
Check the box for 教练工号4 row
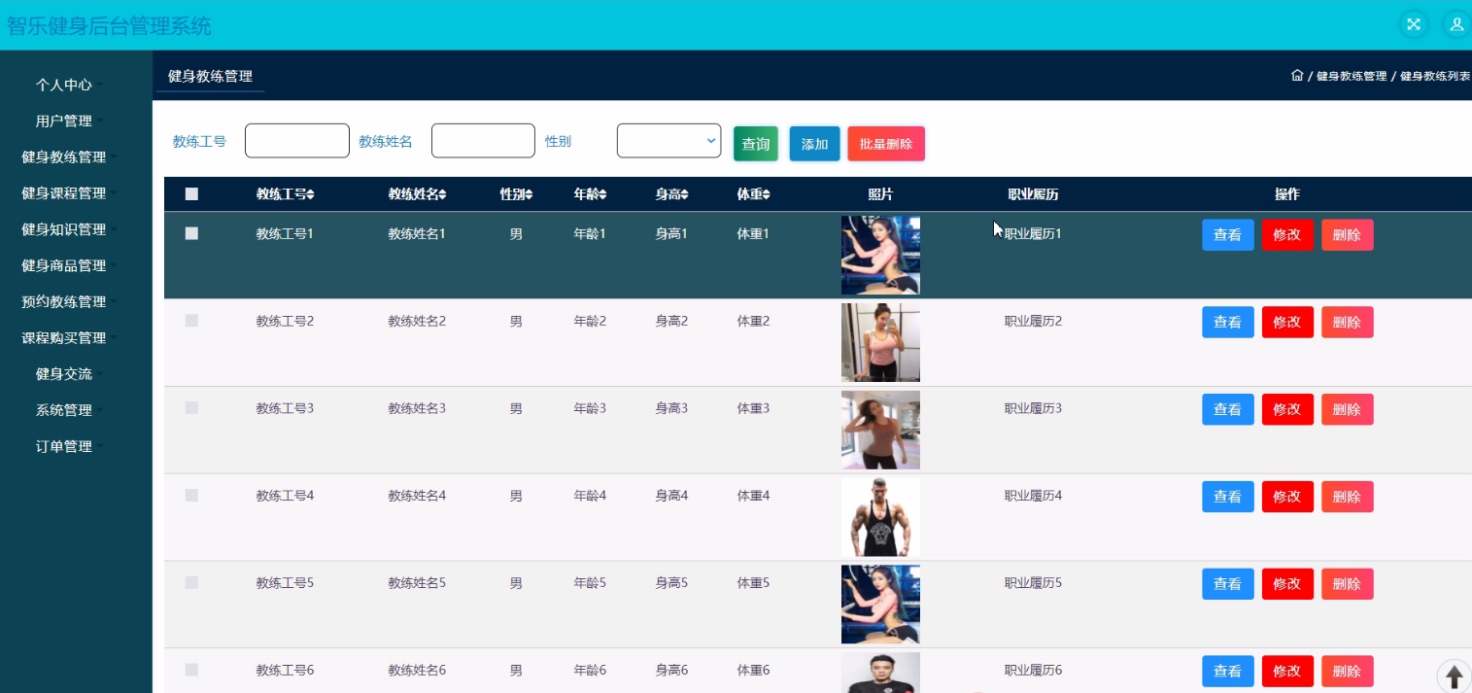point(192,495)
